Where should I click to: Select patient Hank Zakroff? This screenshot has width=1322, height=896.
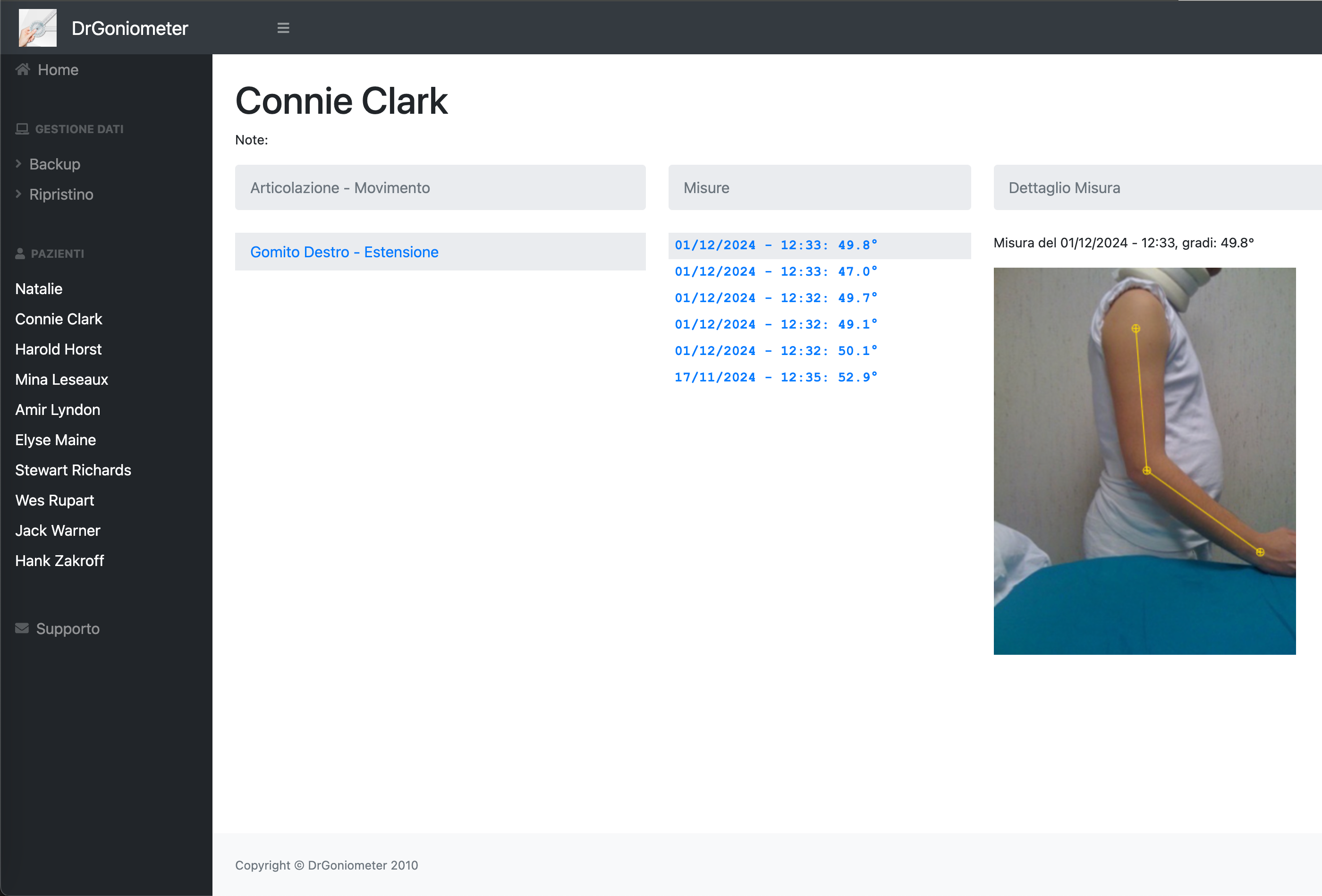59,560
